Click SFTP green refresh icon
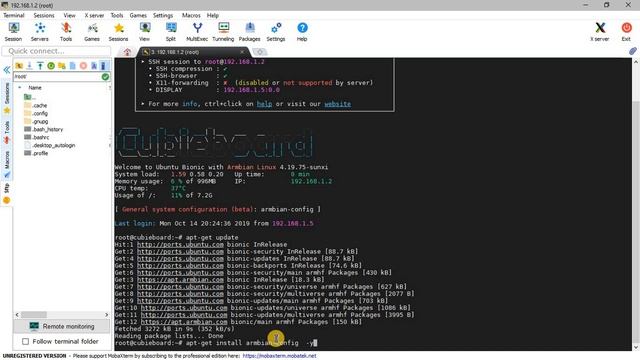This screenshot has width=640, height=360. [x=51, y=66]
